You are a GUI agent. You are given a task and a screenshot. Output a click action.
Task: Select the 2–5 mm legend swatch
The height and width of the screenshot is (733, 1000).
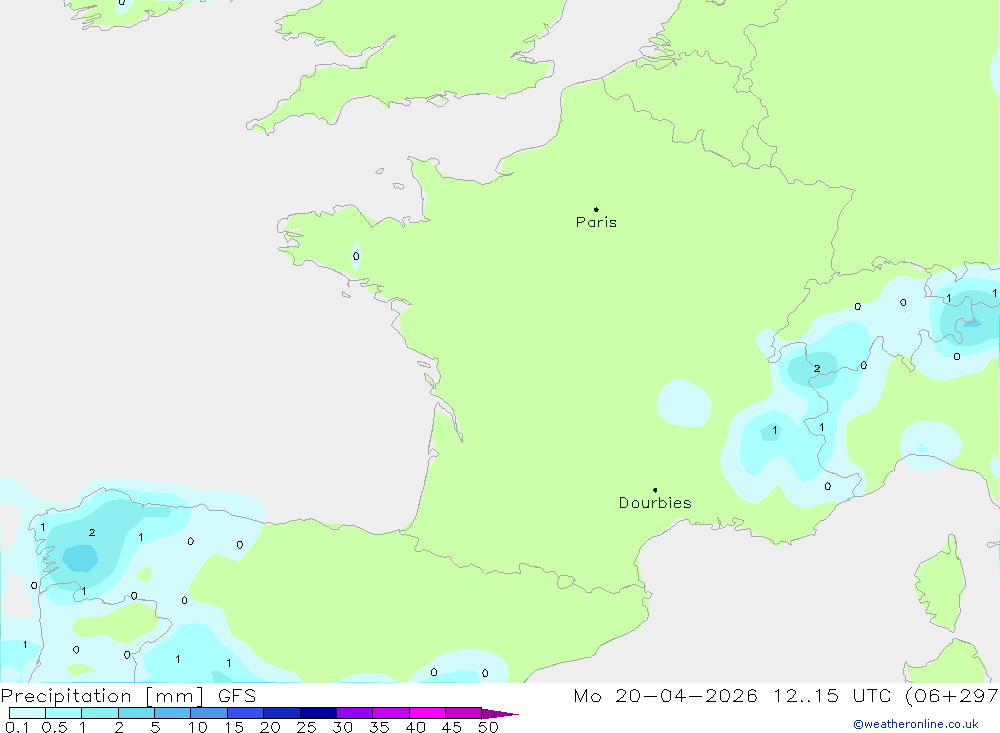coord(136,713)
